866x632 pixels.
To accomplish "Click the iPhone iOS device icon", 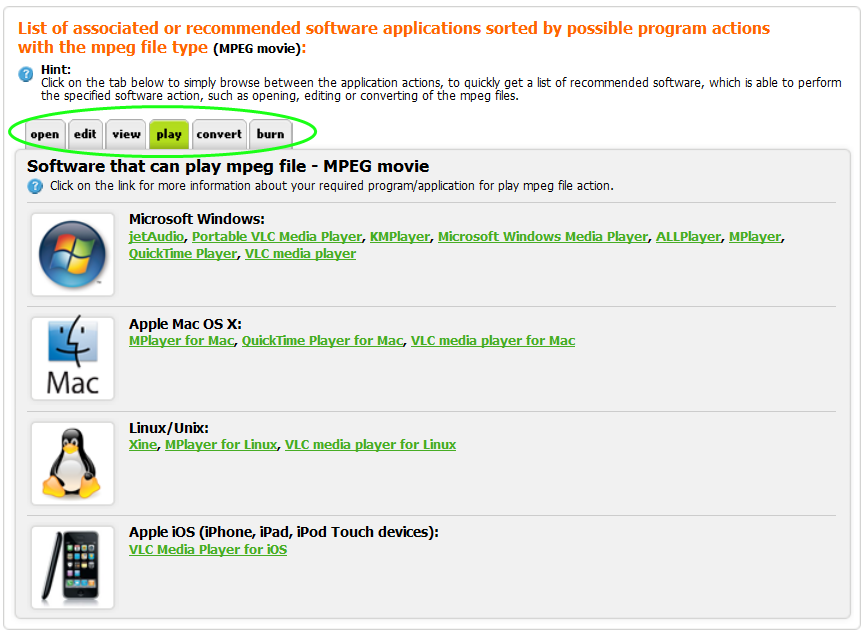I will coord(72,567).
